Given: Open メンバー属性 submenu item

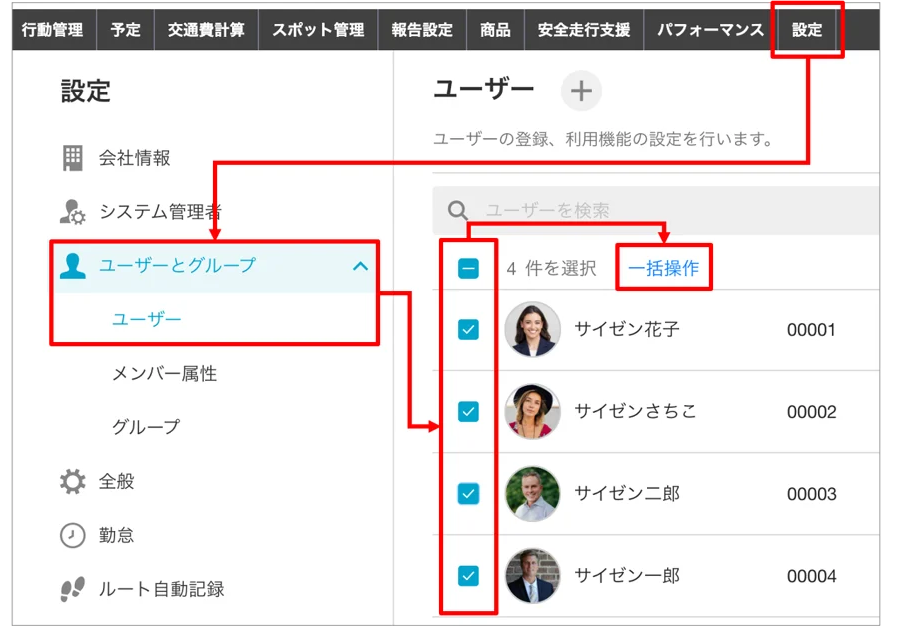Looking at the screenshot, I should (165, 373).
